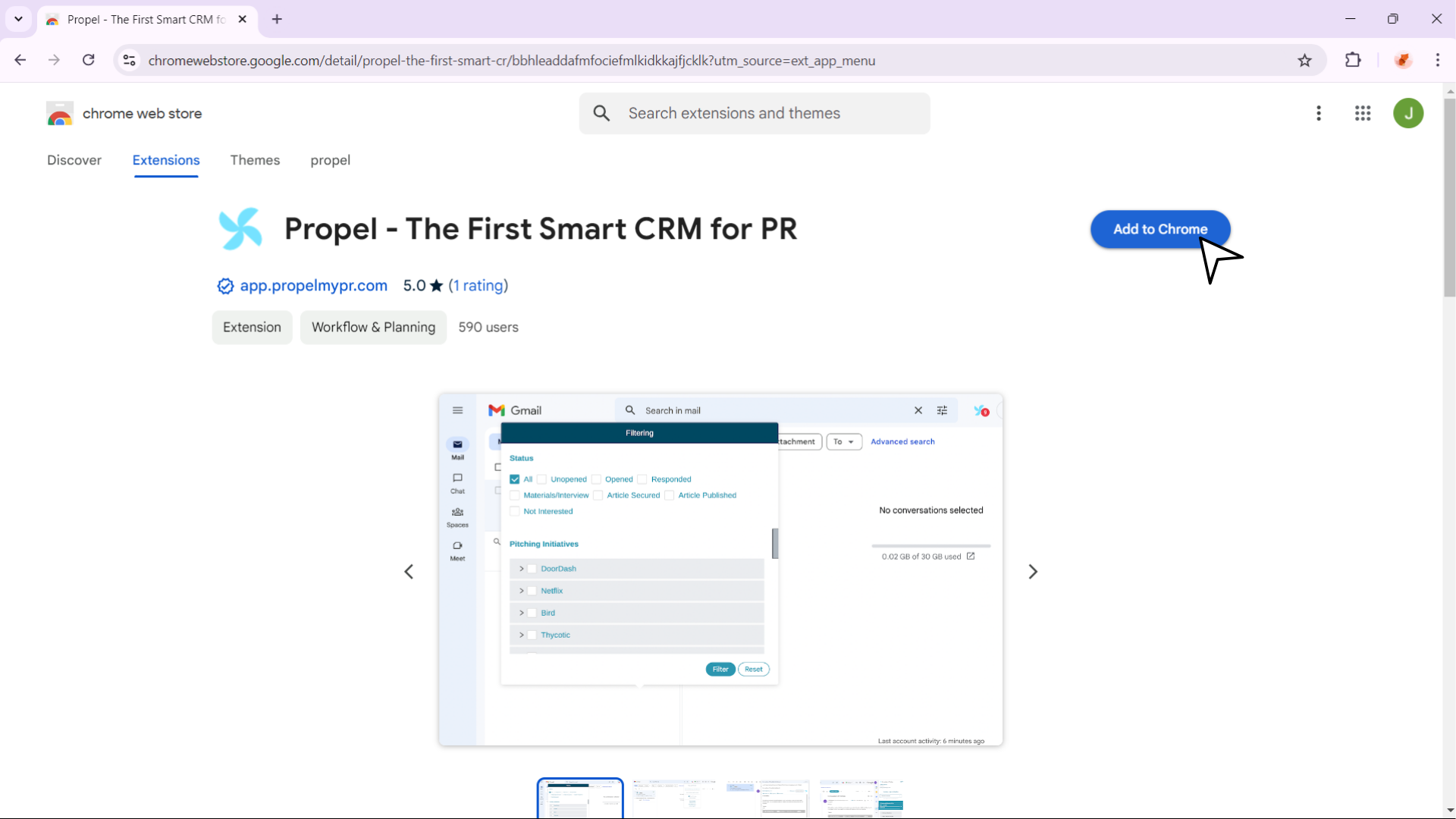
Task: Check the Not Interested checkbox
Action: point(515,511)
